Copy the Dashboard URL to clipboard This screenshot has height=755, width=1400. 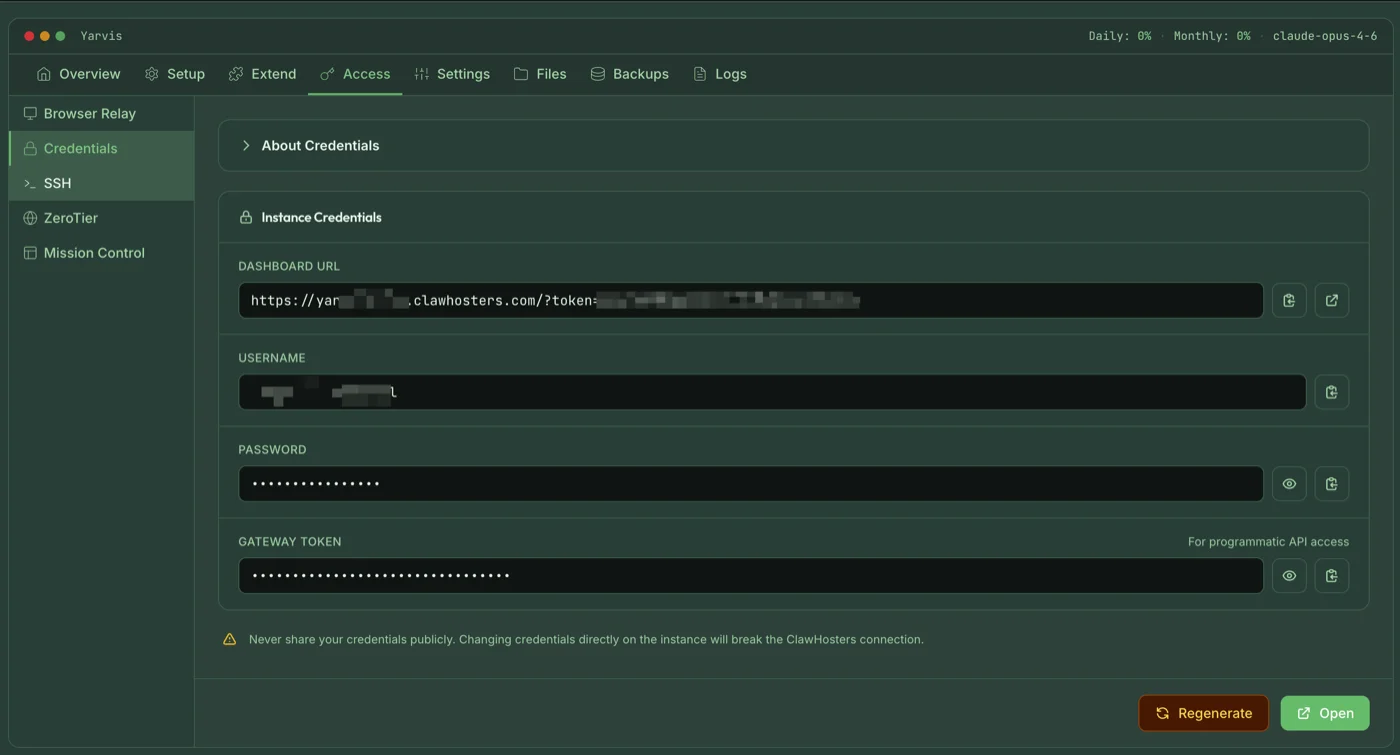(x=1289, y=300)
